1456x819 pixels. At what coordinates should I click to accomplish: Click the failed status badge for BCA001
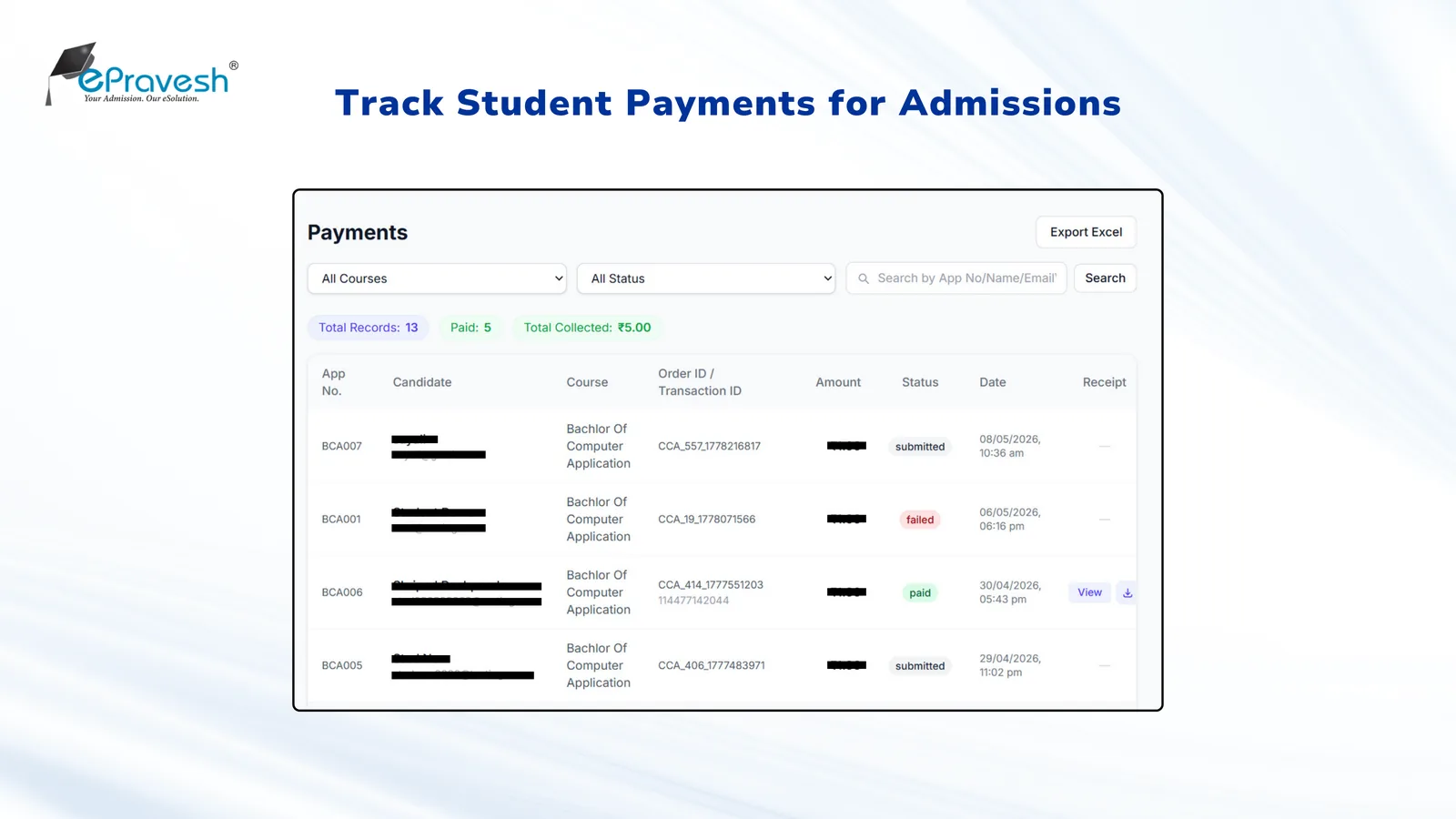coord(920,520)
